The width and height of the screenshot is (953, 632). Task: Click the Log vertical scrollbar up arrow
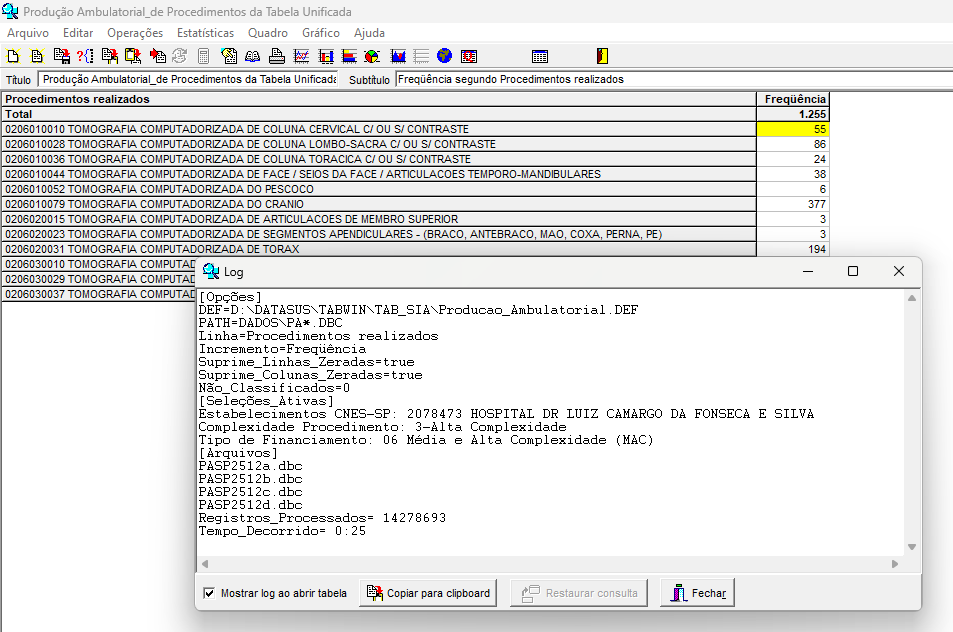912,298
